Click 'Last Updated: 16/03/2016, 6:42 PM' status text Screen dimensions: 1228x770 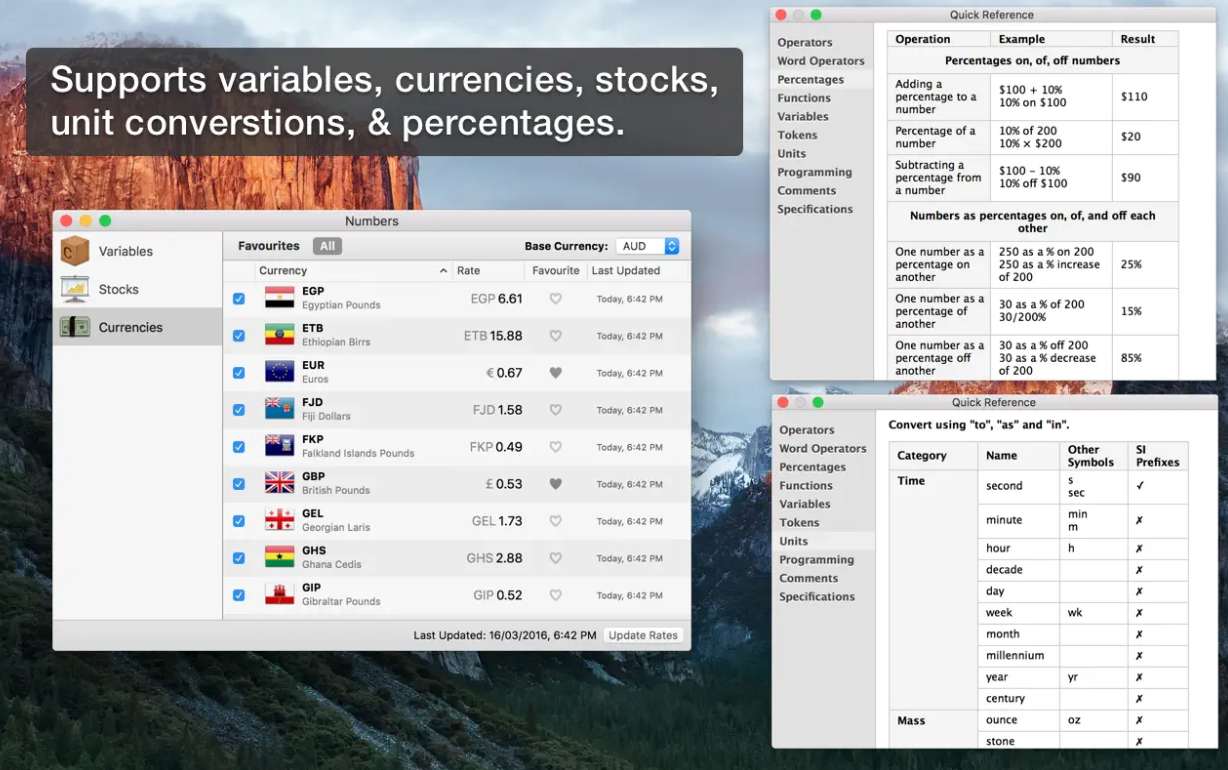[x=505, y=635]
